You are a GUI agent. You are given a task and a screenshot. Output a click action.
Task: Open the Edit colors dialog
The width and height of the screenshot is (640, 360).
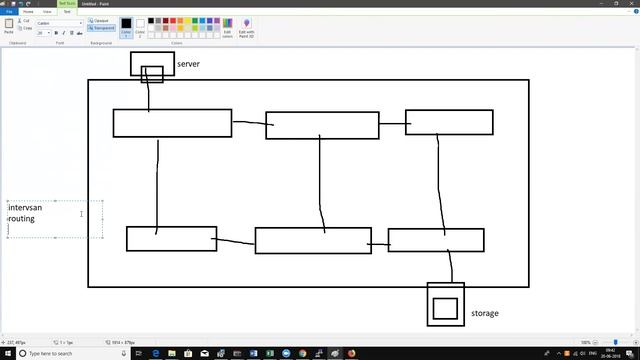pyautogui.click(x=227, y=28)
